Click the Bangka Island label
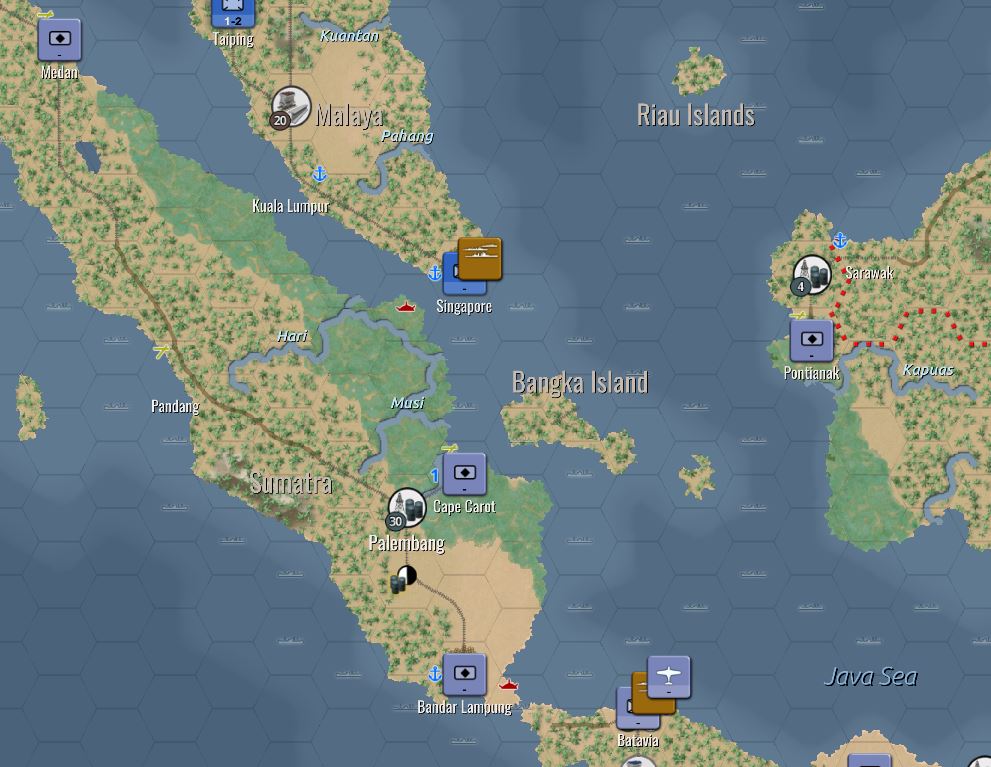The width and height of the screenshot is (991, 767). pos(580,382)
